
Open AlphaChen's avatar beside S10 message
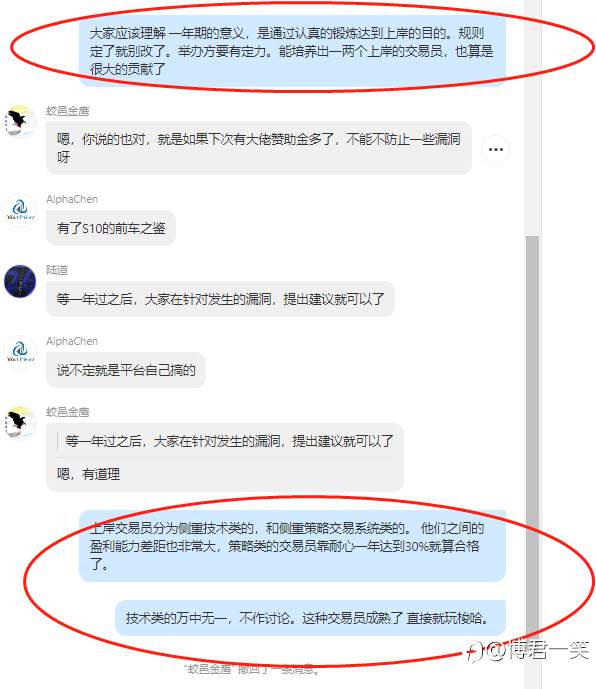(x=20, y=210)
